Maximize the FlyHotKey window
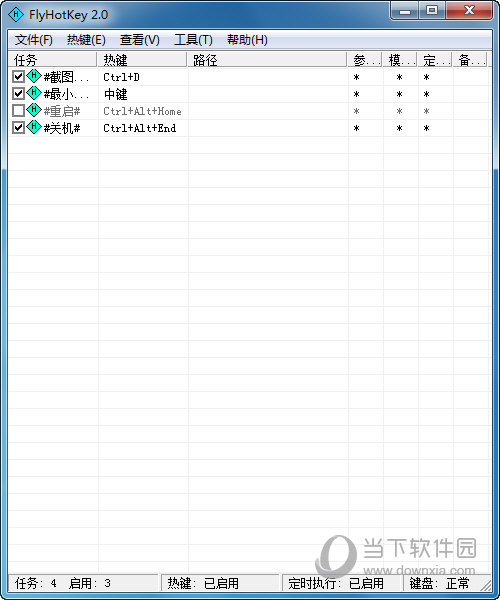 pos(432,11)
